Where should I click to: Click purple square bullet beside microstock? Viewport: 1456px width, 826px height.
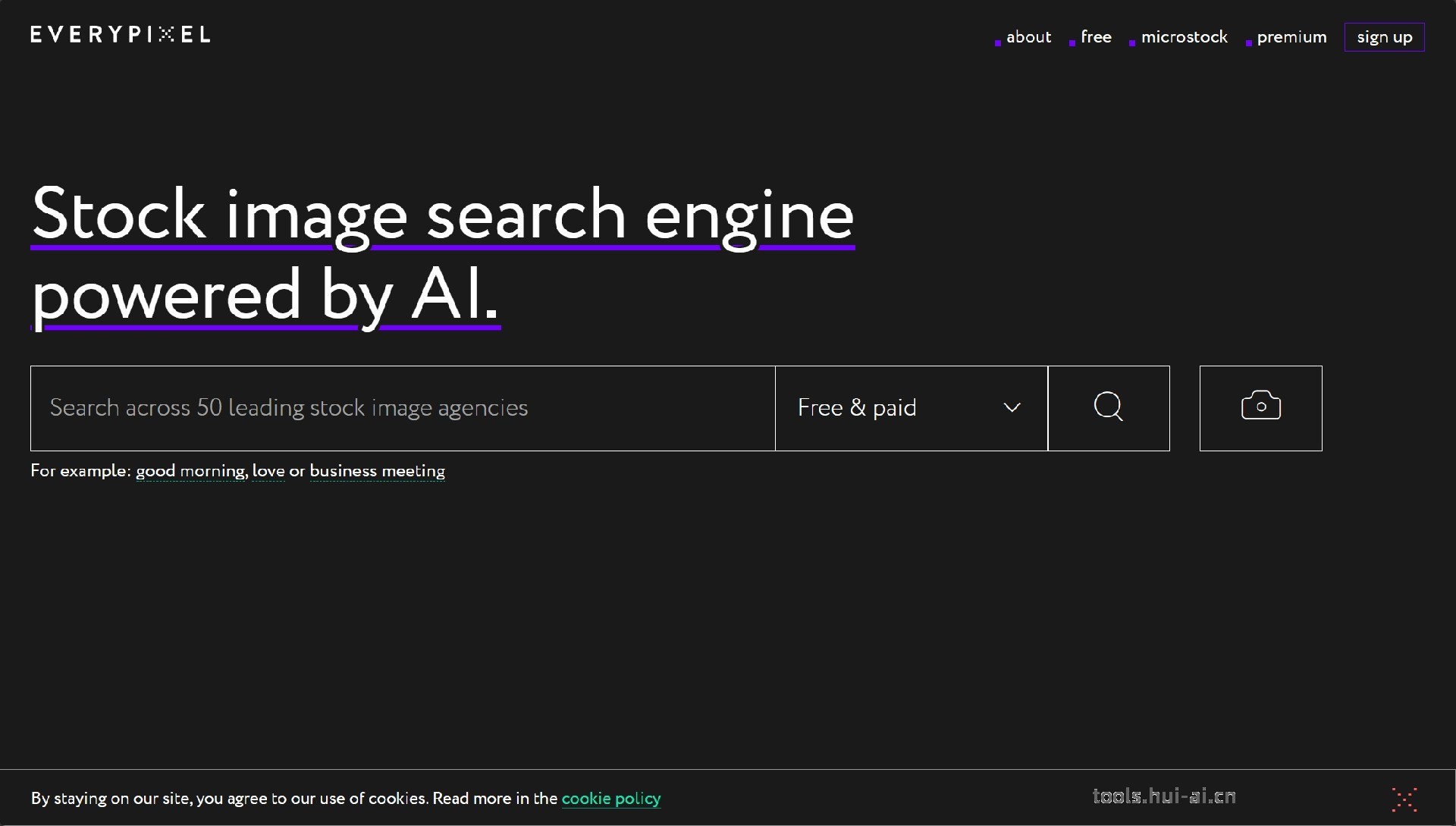click(1132, 43)
